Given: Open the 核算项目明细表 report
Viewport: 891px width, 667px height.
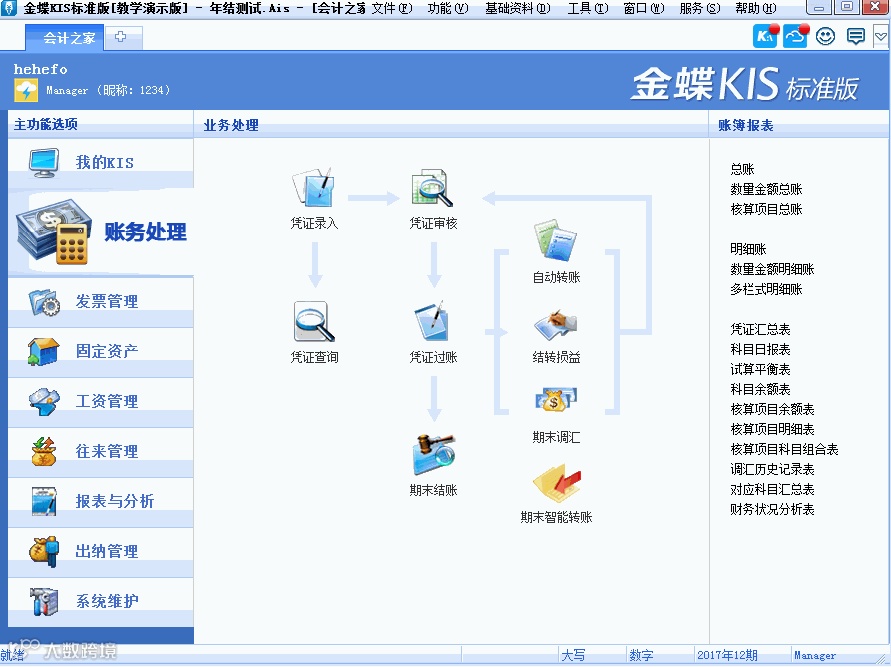Looking at the screenshot, I should pos(772,429).
